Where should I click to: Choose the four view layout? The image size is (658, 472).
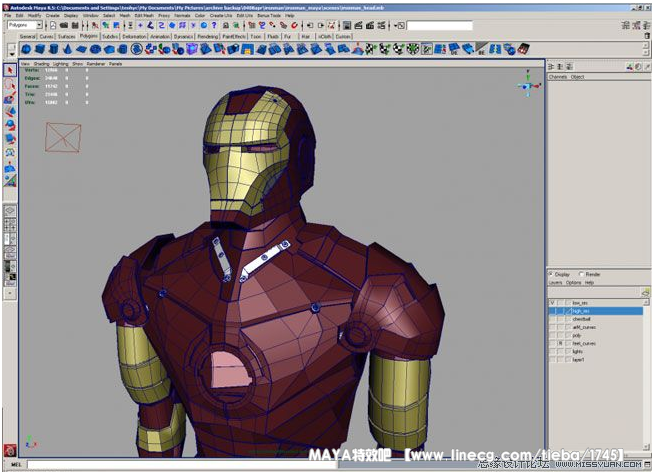10,224
